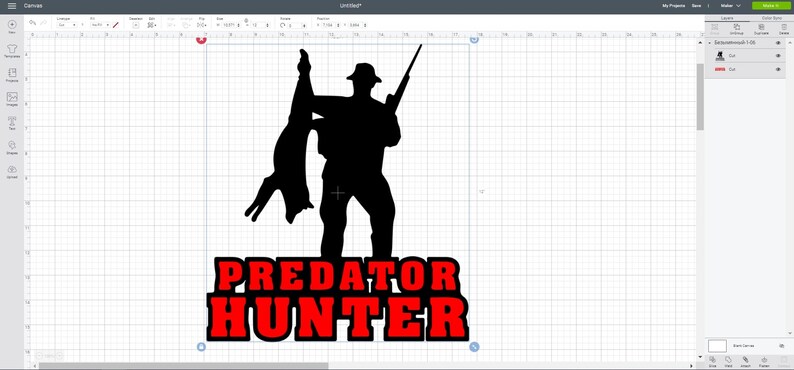This screenshot has height=370, width=794.
Task: Toggle the size aspect-ratio lock icon
Action: [x=246, y=21]
